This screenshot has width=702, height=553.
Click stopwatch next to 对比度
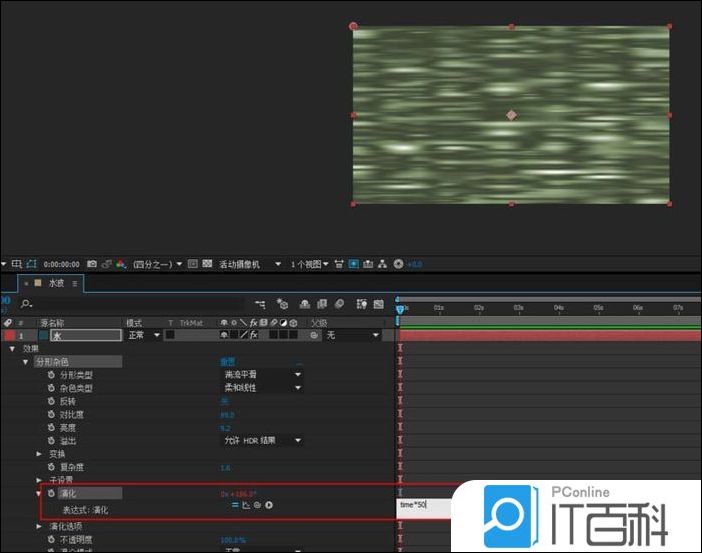click(x=50, y=414)
